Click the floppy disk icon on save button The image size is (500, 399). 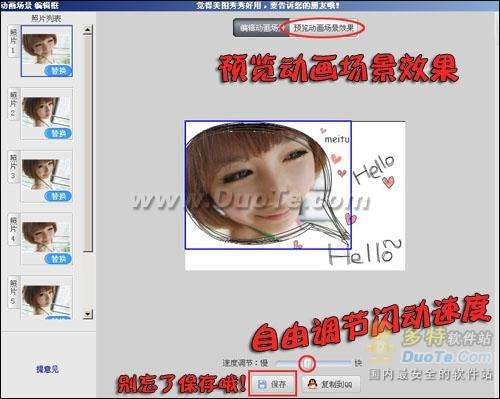262,384
